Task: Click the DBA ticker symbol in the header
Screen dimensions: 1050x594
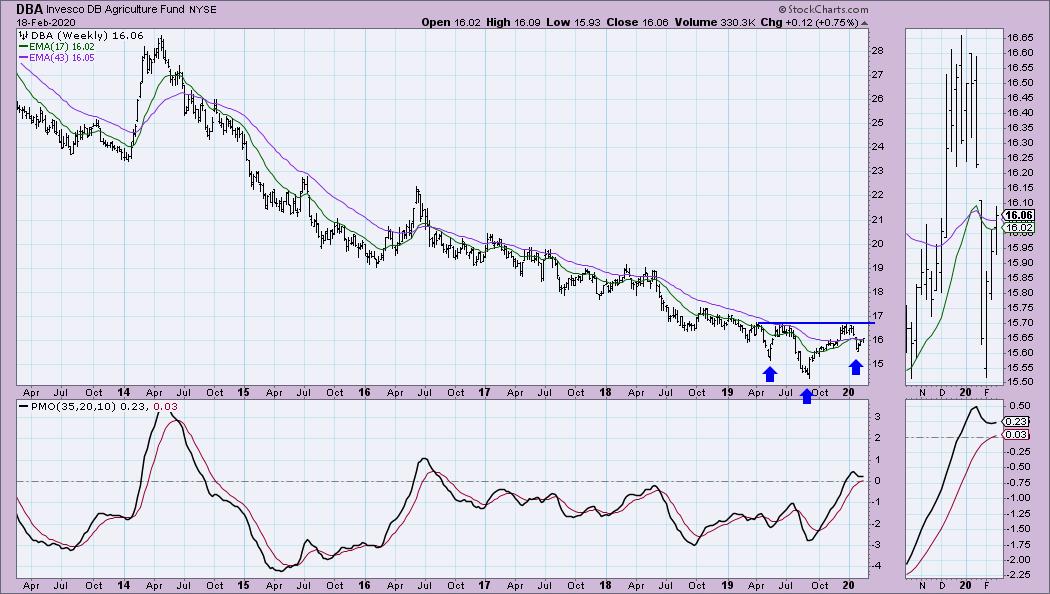Action: (29, 9)
